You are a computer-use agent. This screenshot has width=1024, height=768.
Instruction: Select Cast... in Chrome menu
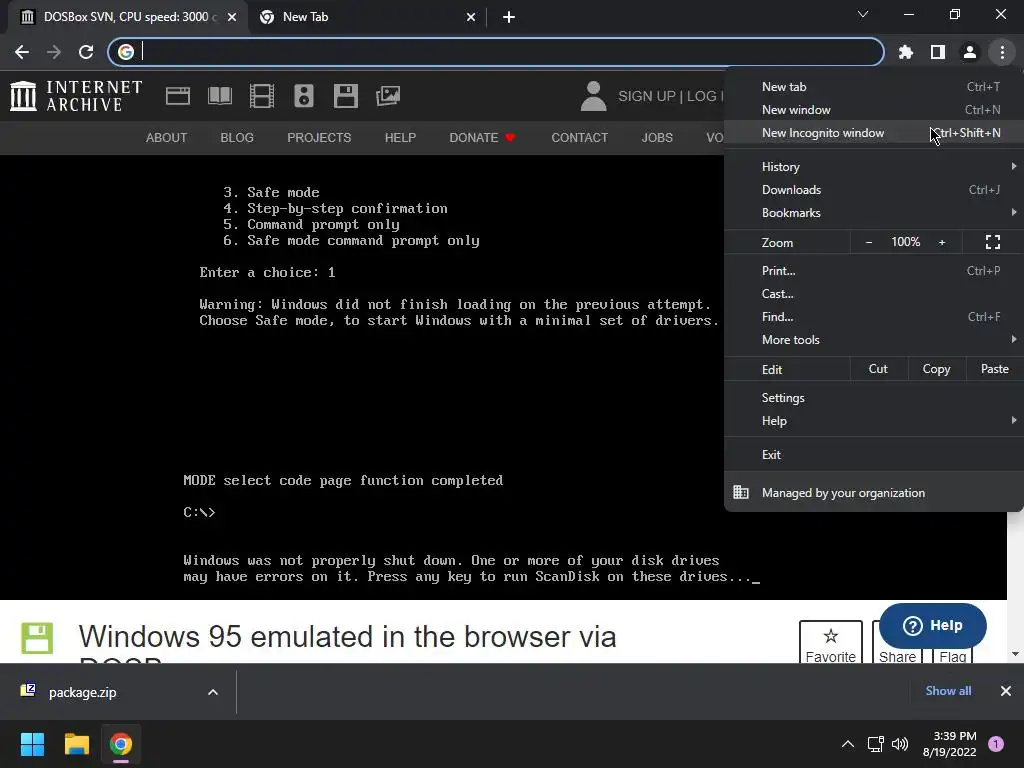point(874,294)
